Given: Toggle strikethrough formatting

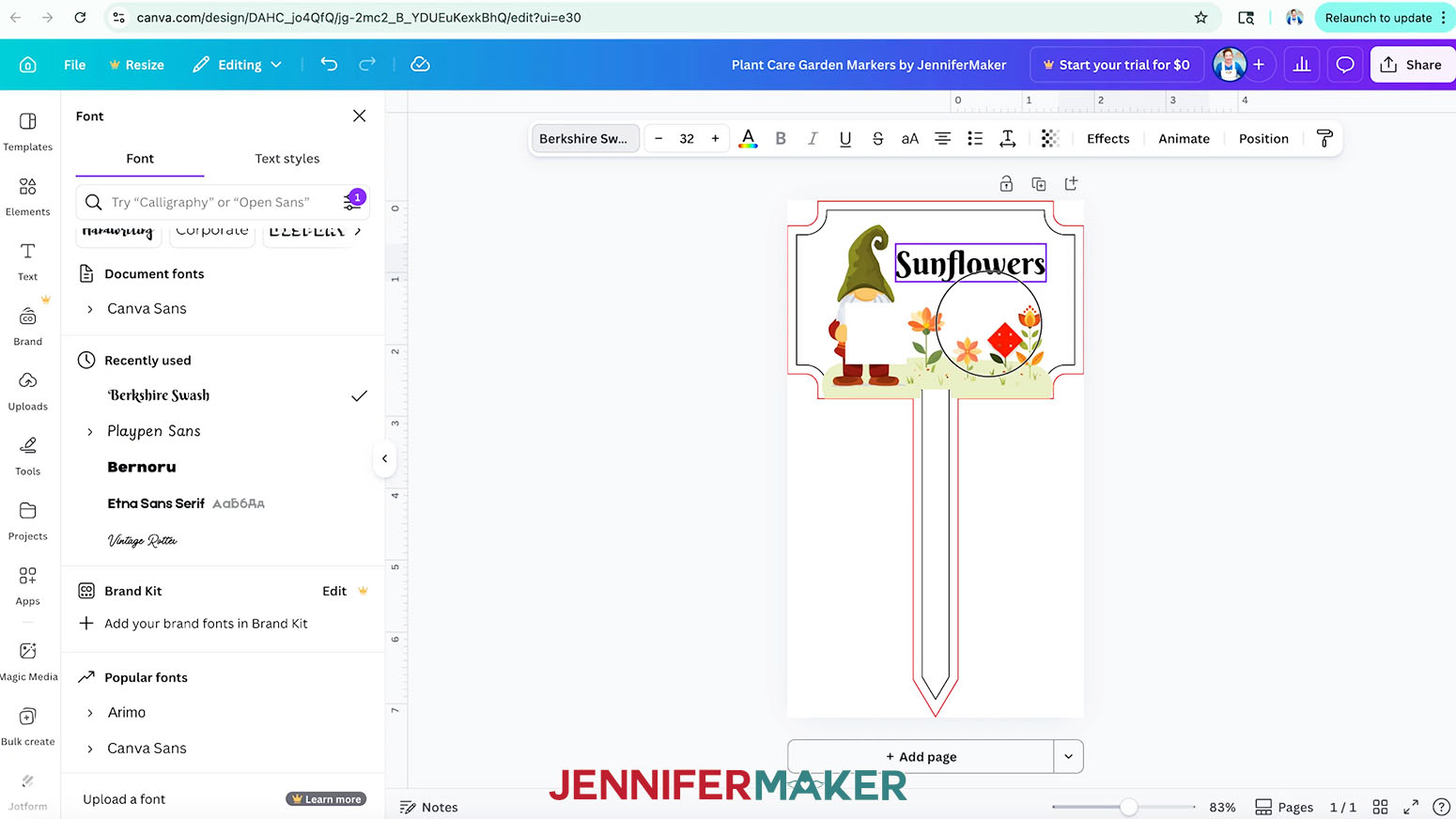Looking at the screenshot, I should tap(877, 139).
